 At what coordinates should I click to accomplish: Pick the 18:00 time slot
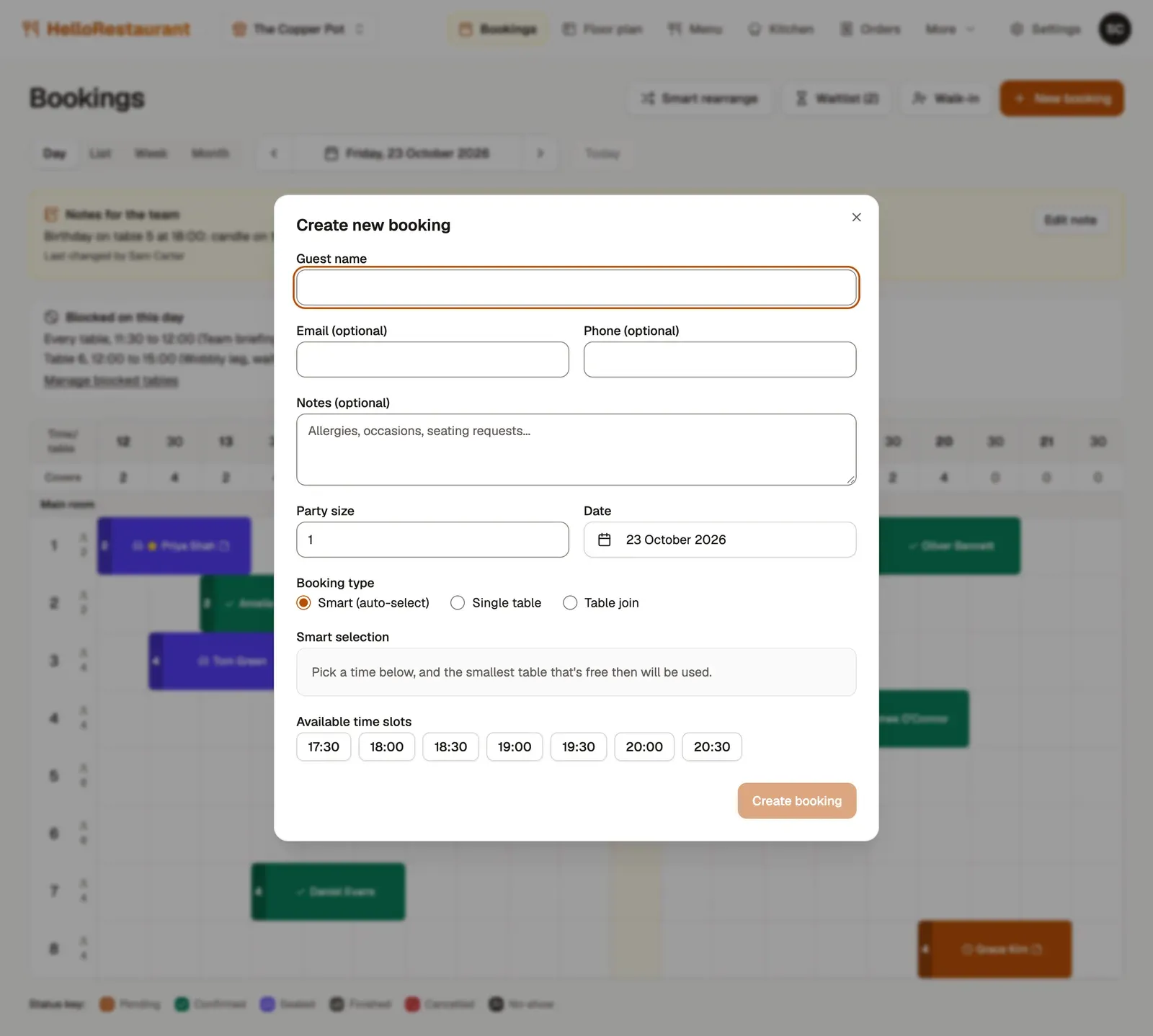pyautogui.click(x=387, y=746)
